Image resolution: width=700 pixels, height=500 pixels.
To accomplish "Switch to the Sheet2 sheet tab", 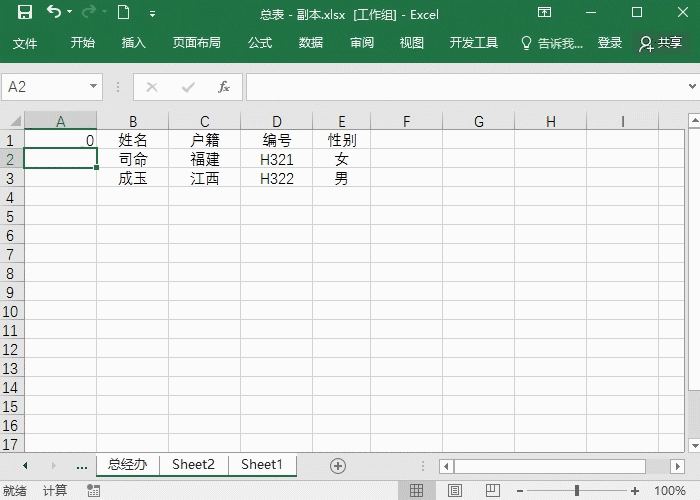I will (x=193, y=465).
